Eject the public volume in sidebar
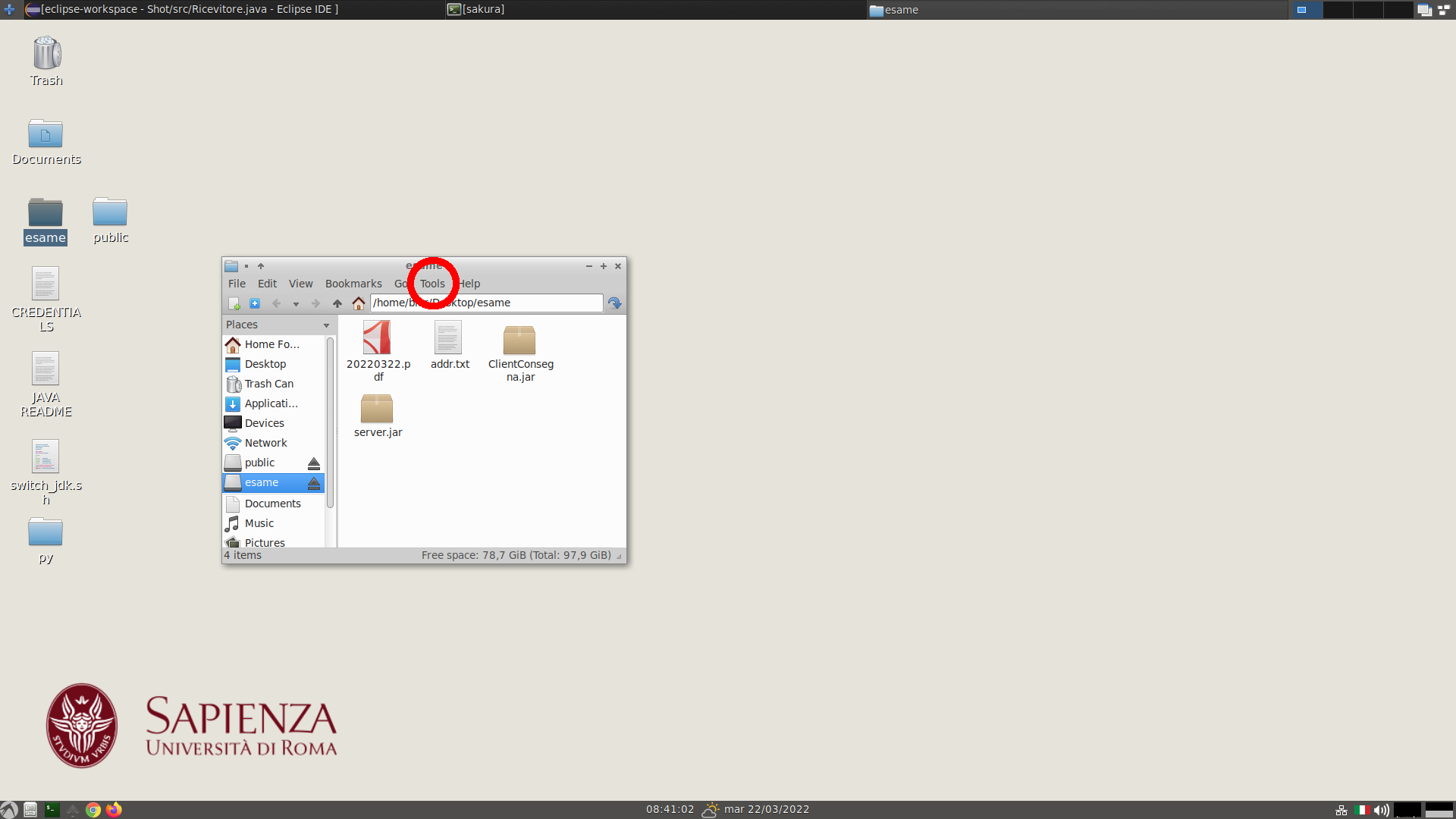Screen dimensions: 1456x819 click(x=314, y=463)
